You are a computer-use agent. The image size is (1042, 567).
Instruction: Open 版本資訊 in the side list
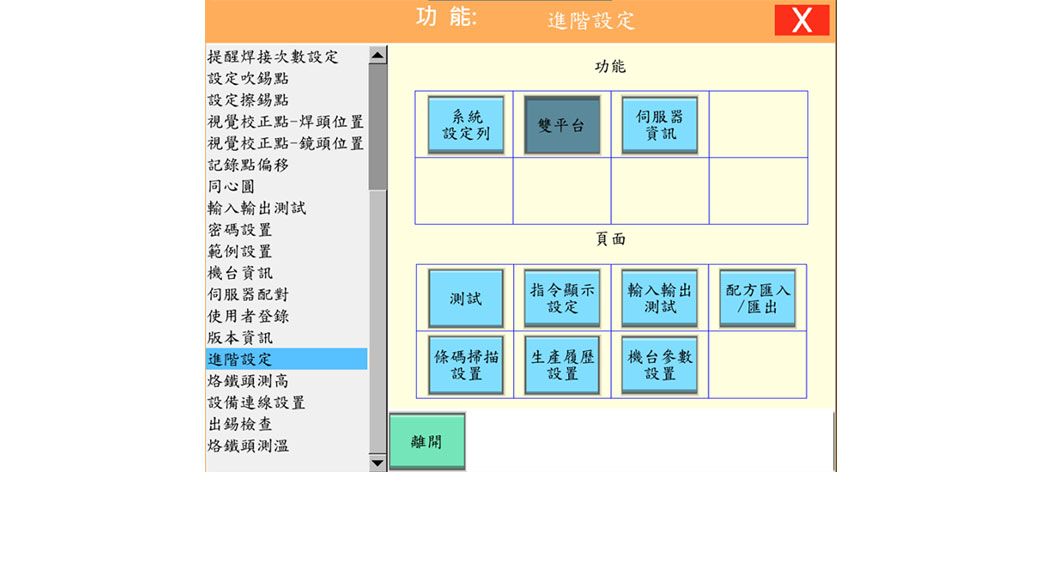[x=240, y=338]
